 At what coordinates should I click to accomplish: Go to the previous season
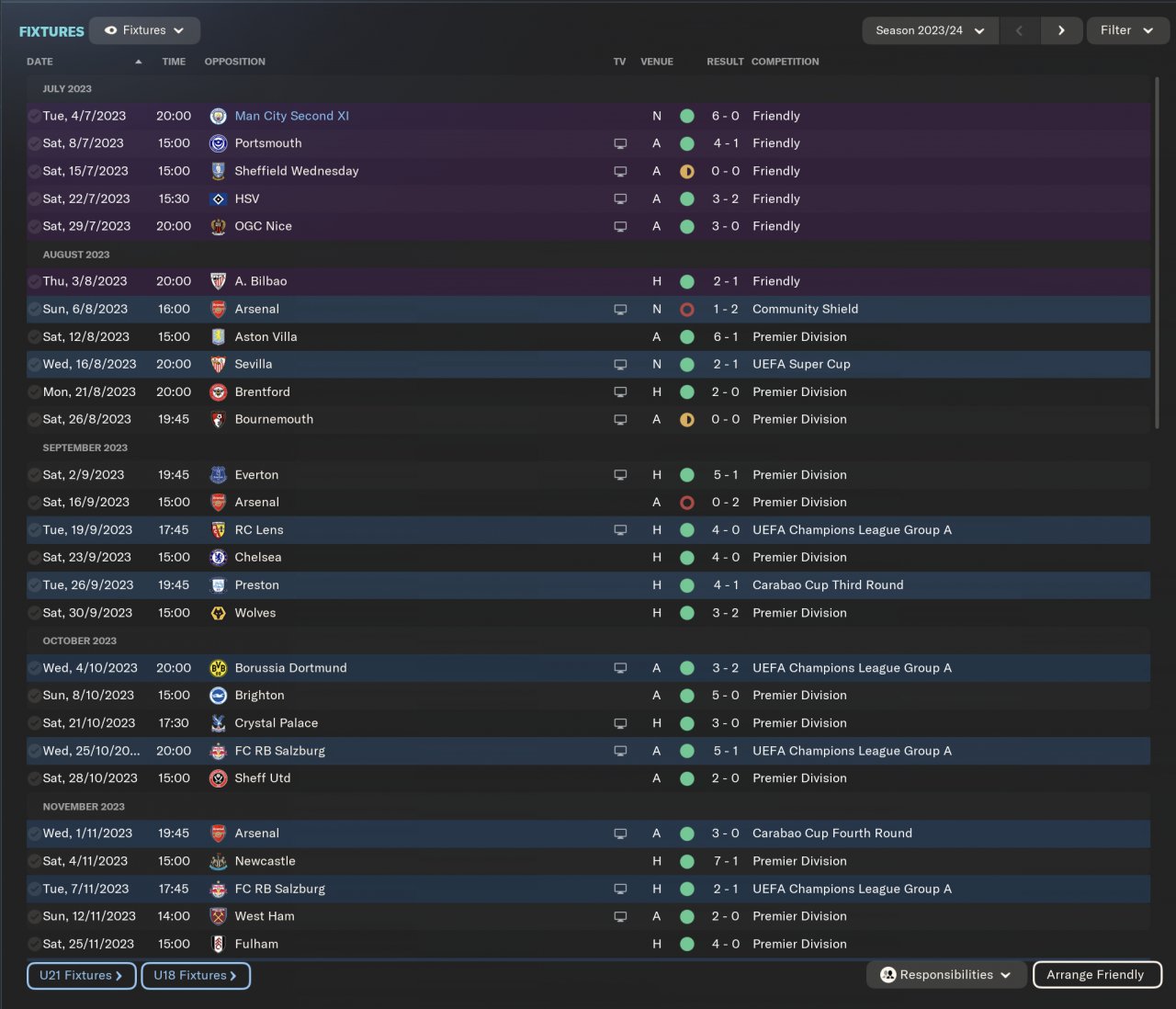[x=1019, y=30]
